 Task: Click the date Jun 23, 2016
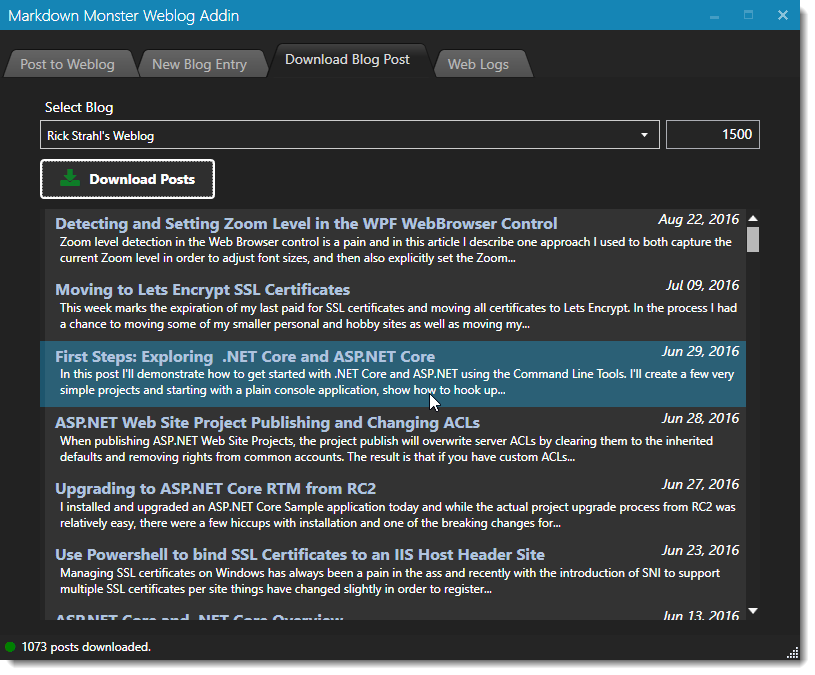tap(700, 550)
